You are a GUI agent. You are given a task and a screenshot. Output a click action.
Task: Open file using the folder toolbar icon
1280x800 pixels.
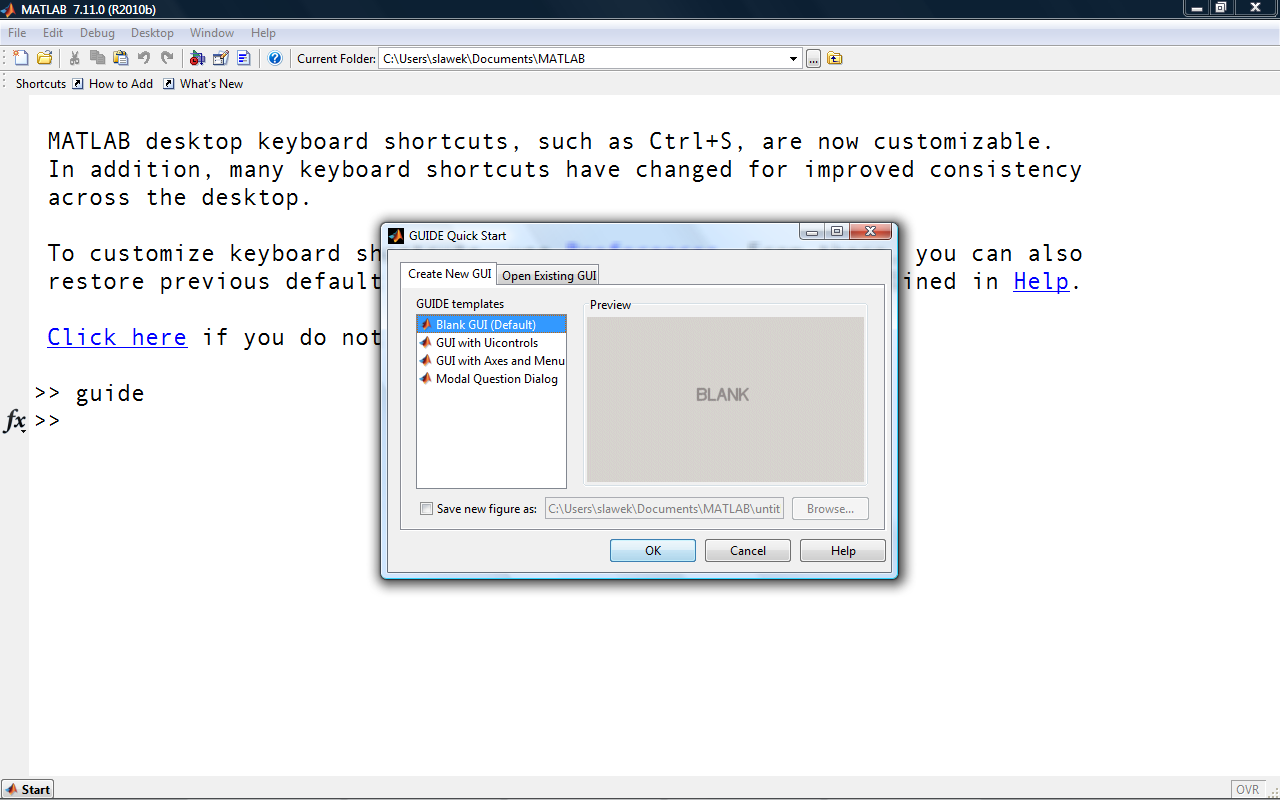[45, 58]
